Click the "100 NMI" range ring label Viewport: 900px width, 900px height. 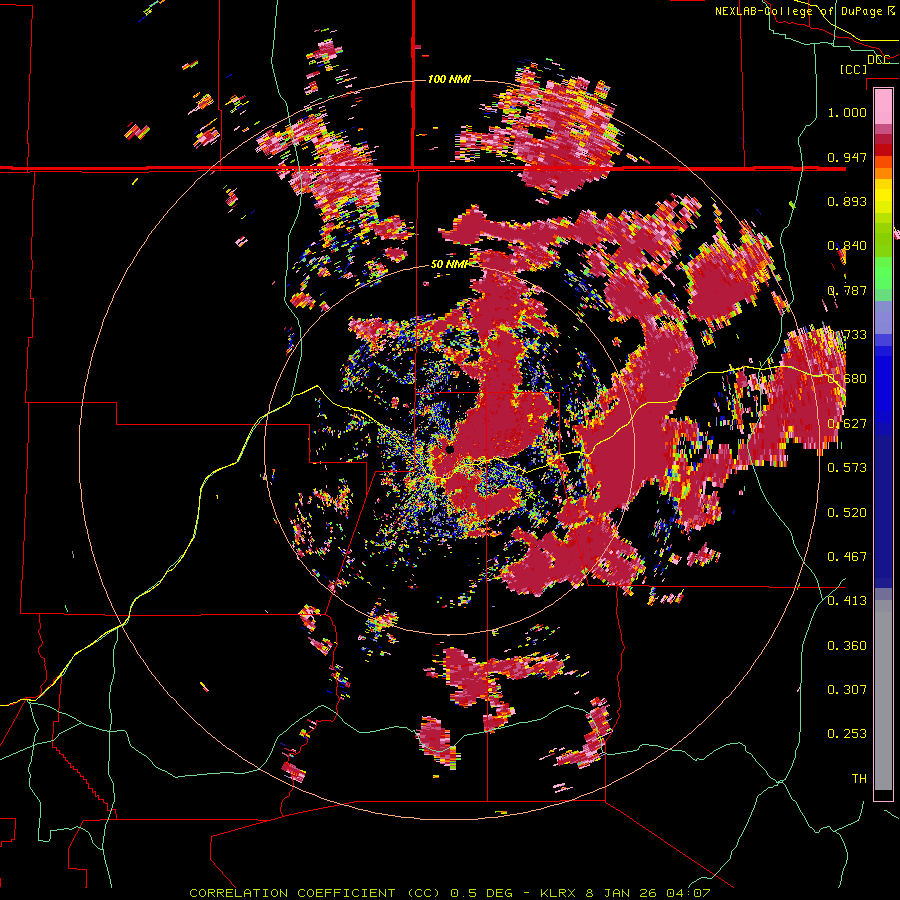click(449, 79)
